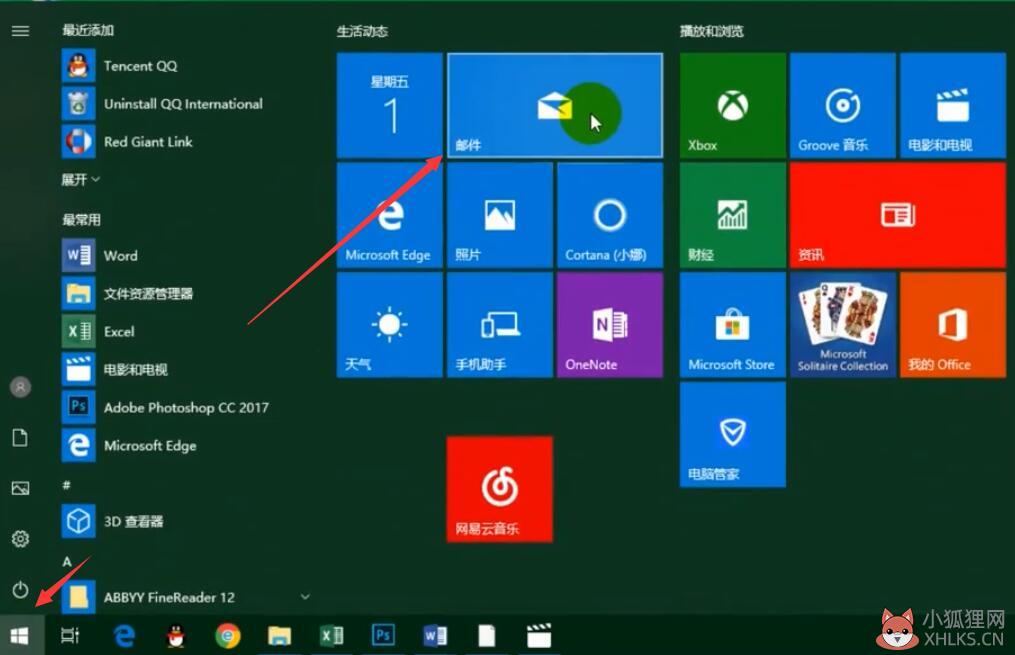Open the 电脑管家 tile

tap(733, 434)
